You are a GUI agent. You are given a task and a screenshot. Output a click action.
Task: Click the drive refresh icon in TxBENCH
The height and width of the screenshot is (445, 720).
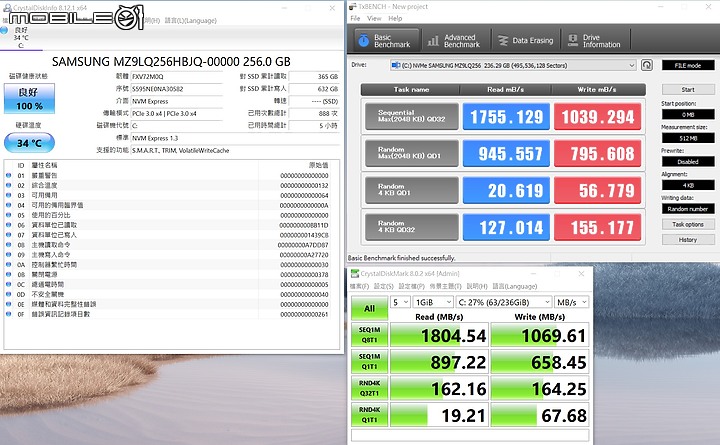pyautogui.click(x=647, y=65)
